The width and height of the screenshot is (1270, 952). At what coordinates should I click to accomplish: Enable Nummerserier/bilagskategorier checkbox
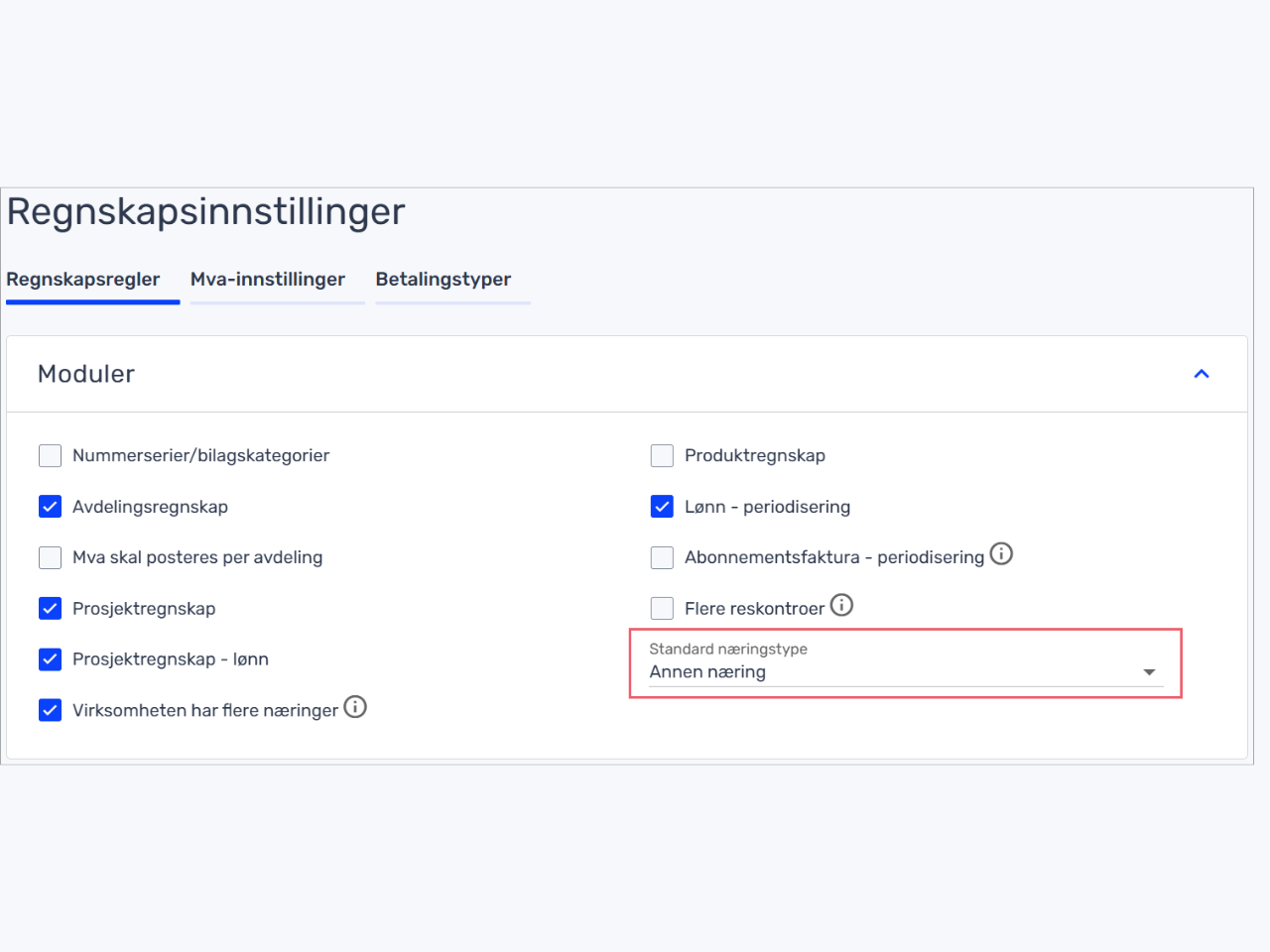tap(50, 456)
